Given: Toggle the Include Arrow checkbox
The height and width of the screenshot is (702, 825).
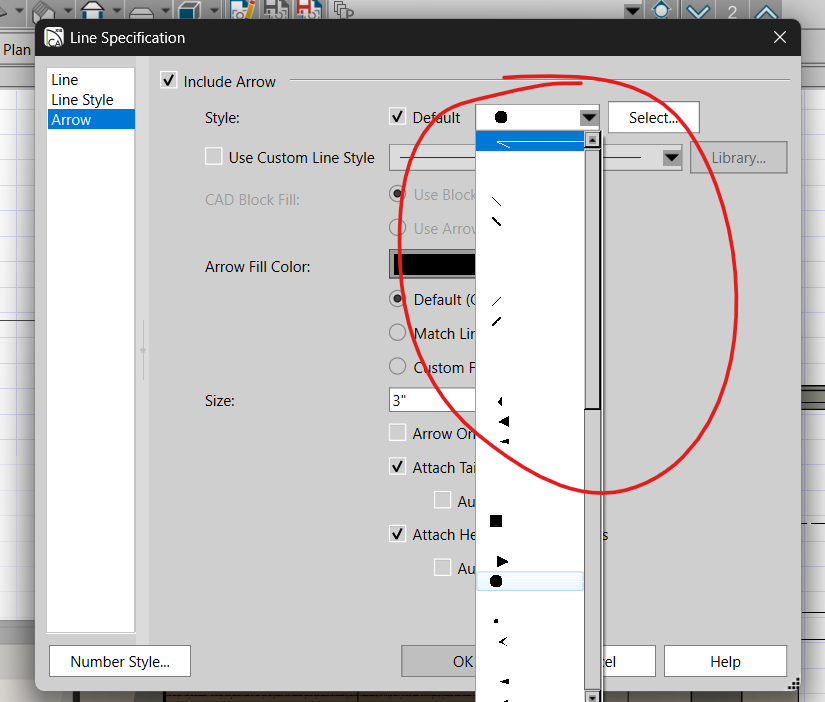Looking at the screenshot, I should (x=168, y=81).
